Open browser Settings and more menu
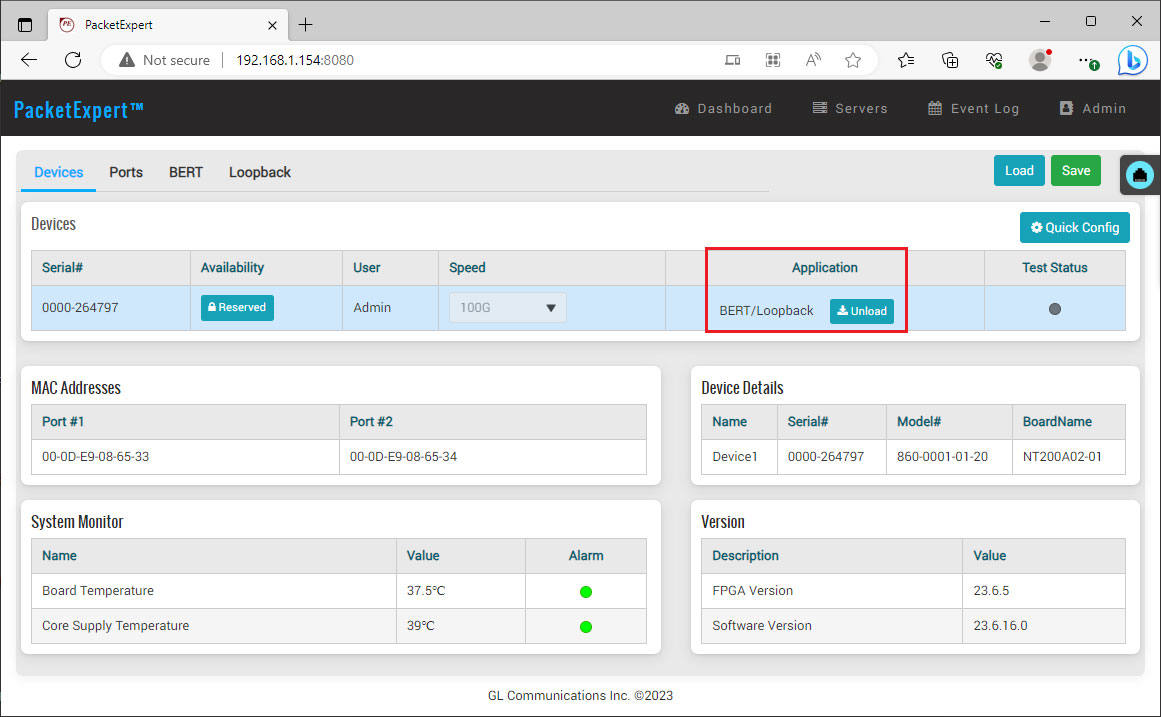The height and width of the screenshot is (717, 1161). pyautogui.click(x=1086, y=60)
